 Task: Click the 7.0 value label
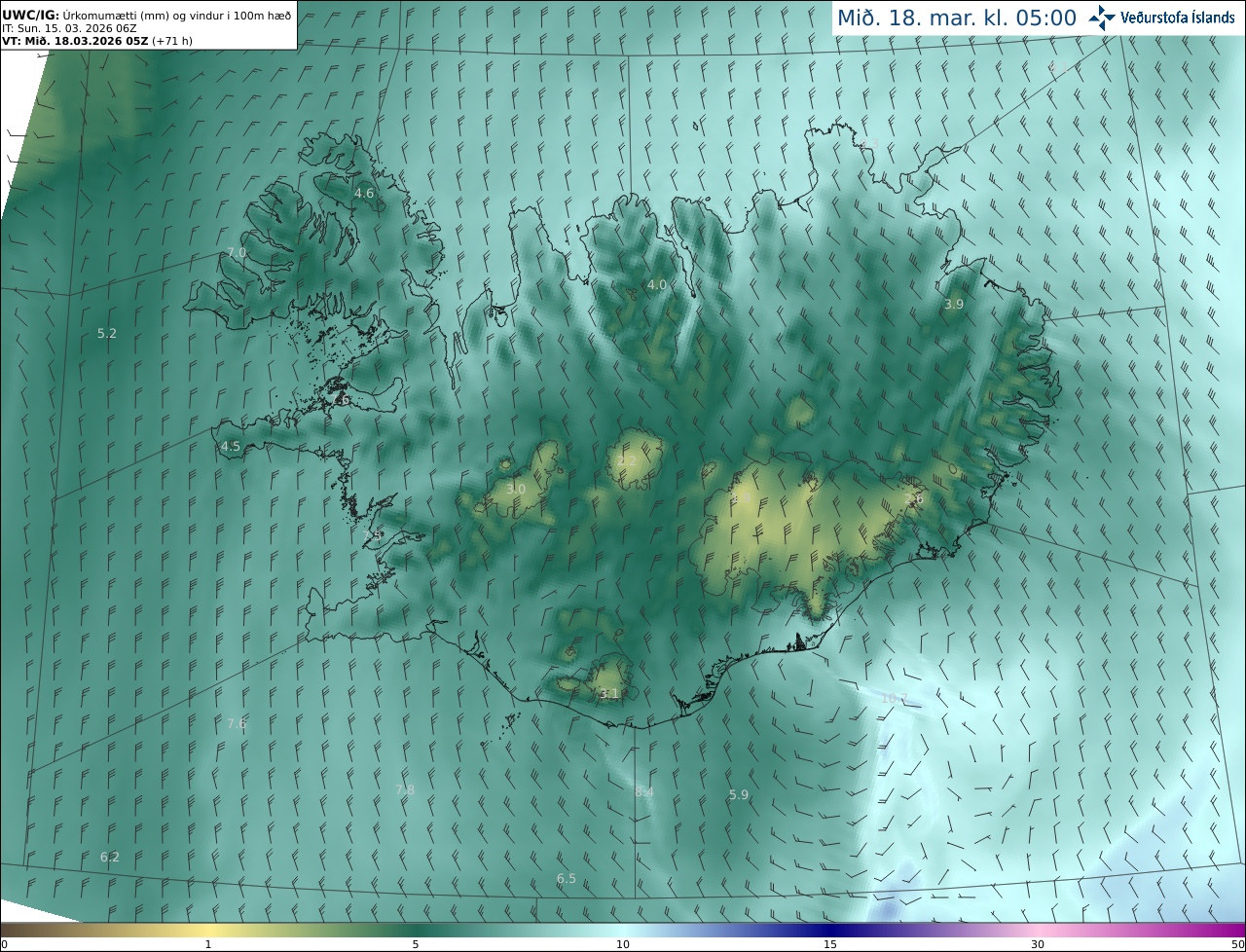pyautogui.click(x=237, y=252)
